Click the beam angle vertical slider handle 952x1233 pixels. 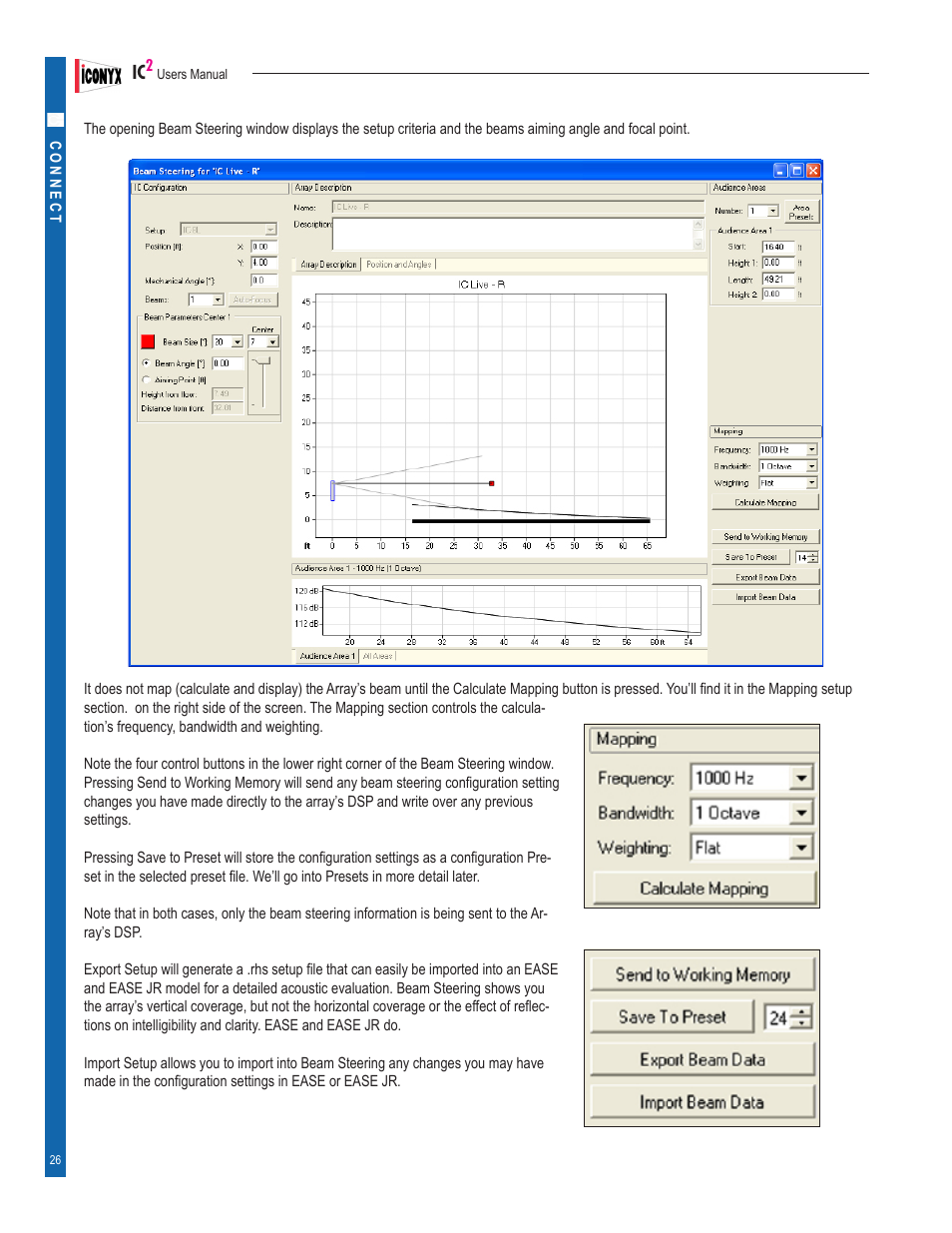(263, 362)
